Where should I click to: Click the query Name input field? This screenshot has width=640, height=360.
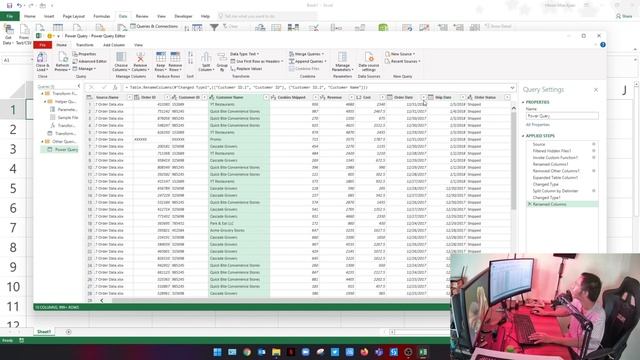[x=562, y=116]
